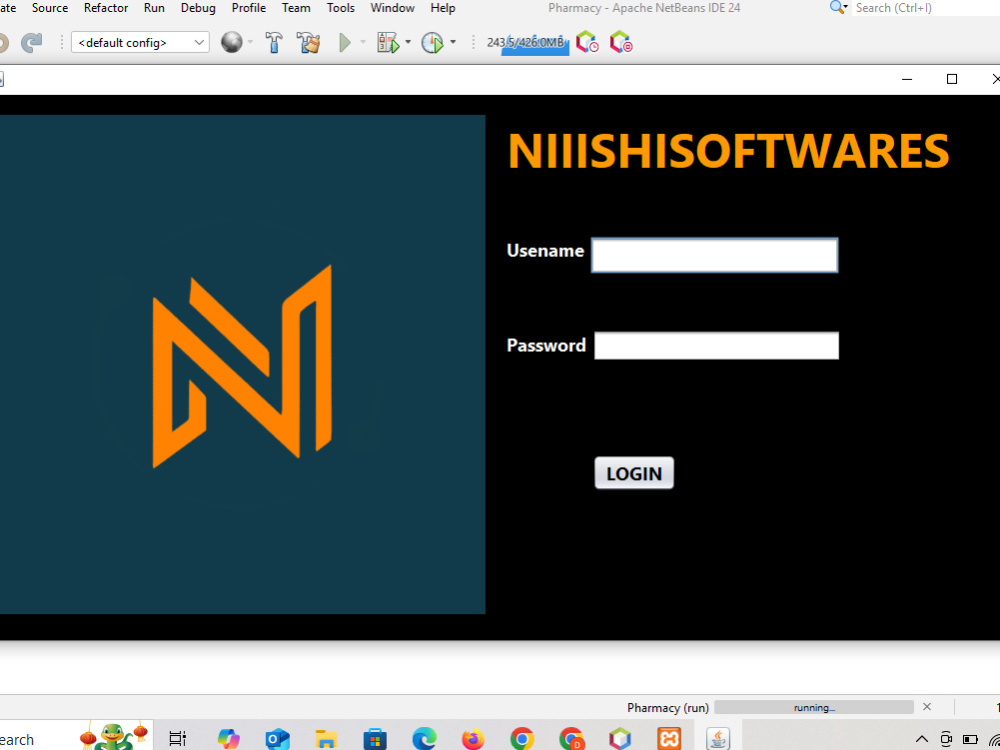
Task: Click the Build Project hammer icon
Action: 274,43
